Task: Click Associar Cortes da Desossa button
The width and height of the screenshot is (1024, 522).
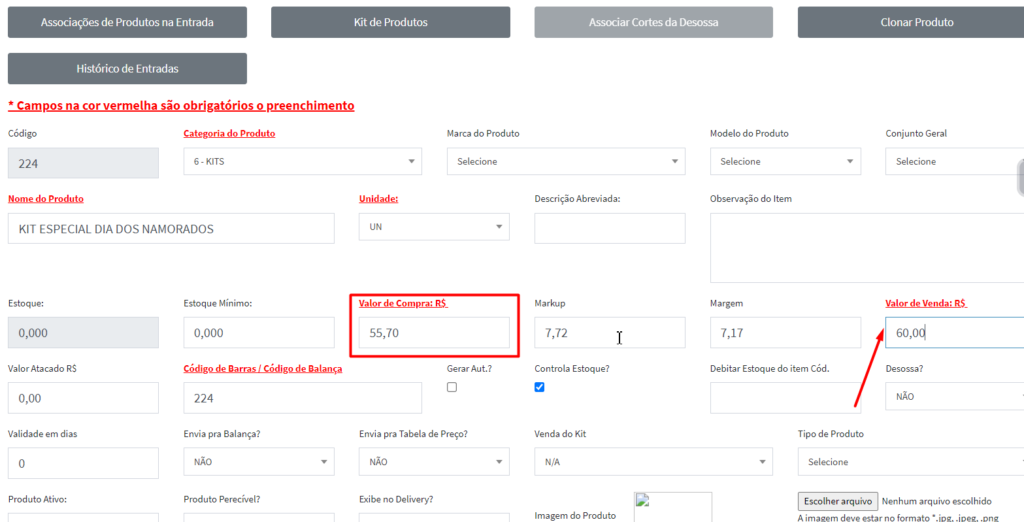Action: [x=653, y=22]
